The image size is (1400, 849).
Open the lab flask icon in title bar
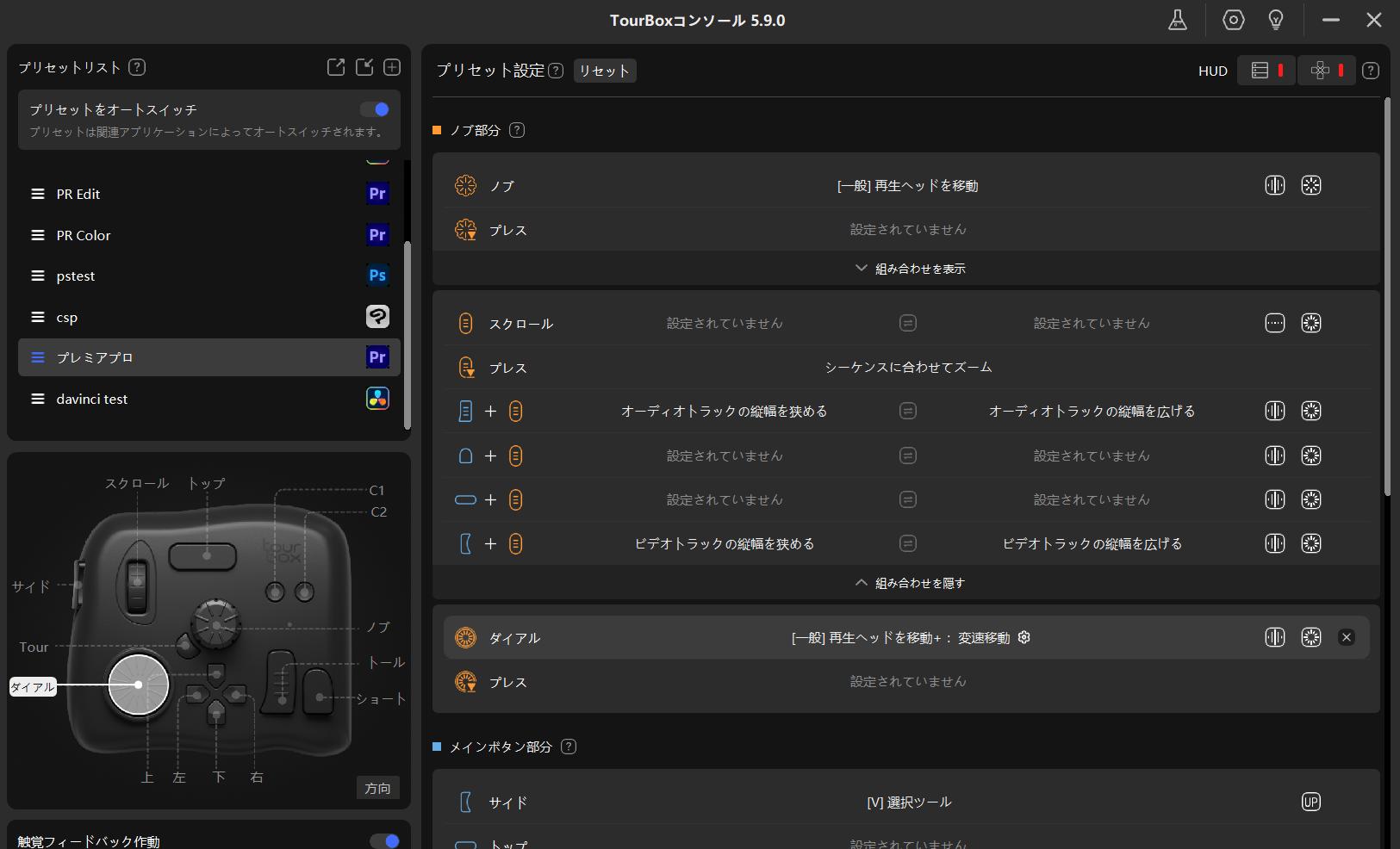tap(1177, 20)
